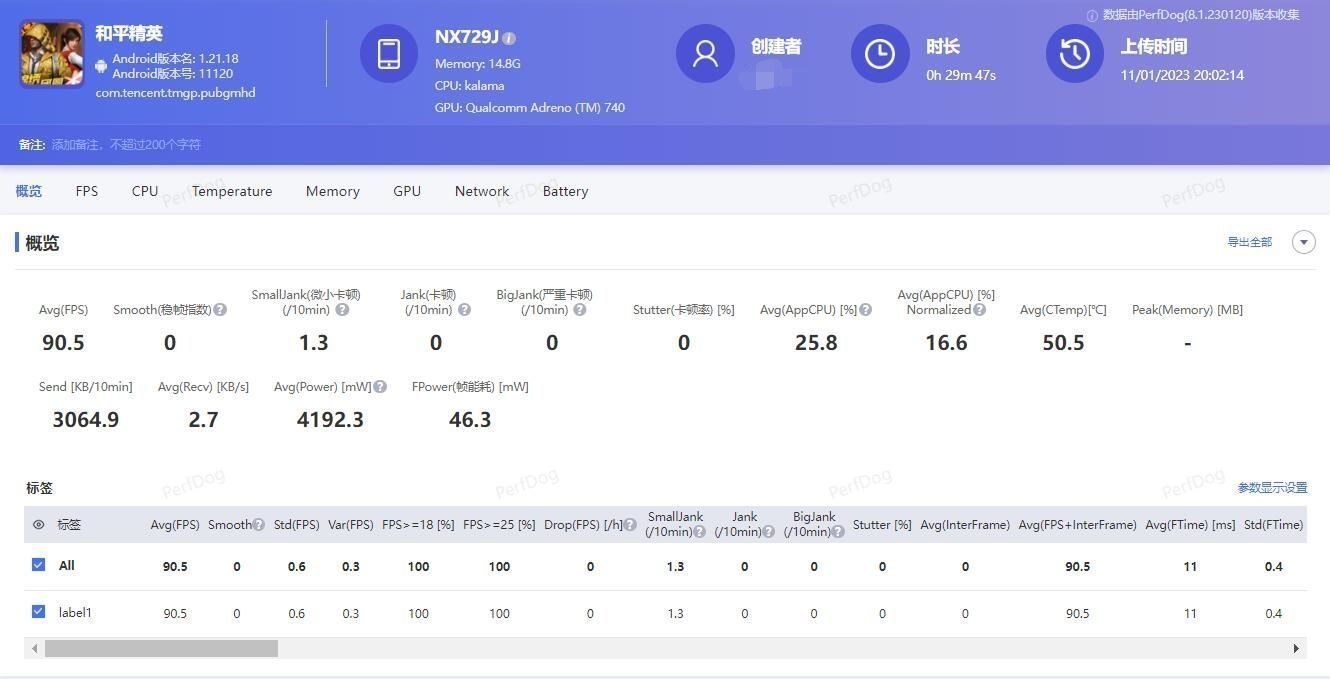Click the creator user profile icon
The width and height of the screenshot is (1330, 679).
click(x=705, y=54)
